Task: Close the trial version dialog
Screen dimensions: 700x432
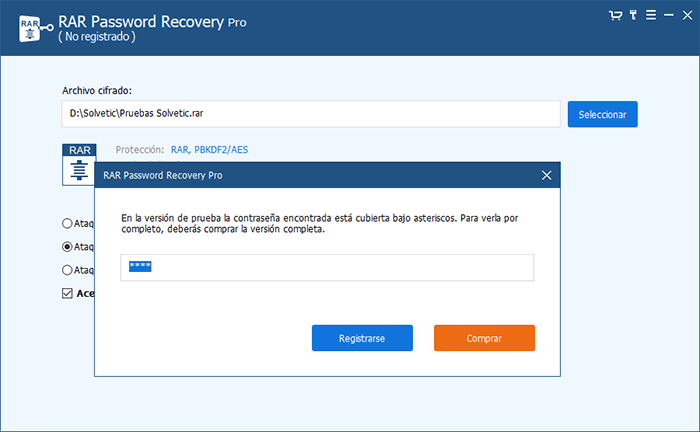Action: [x=546, y=175]
